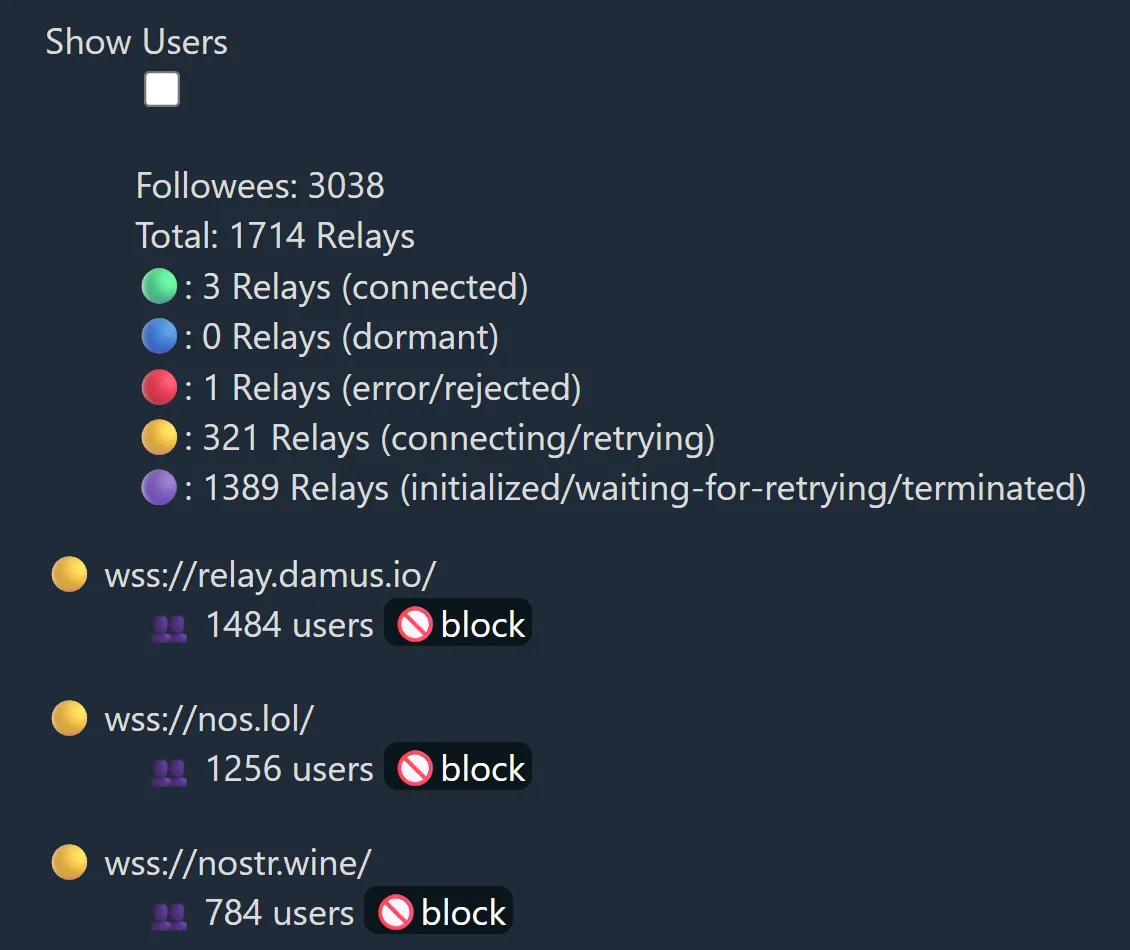Click the users icon under relay.damus.io
Image resolution: width=1130 pixels, height=950 pixels.
tap(169, 627)
